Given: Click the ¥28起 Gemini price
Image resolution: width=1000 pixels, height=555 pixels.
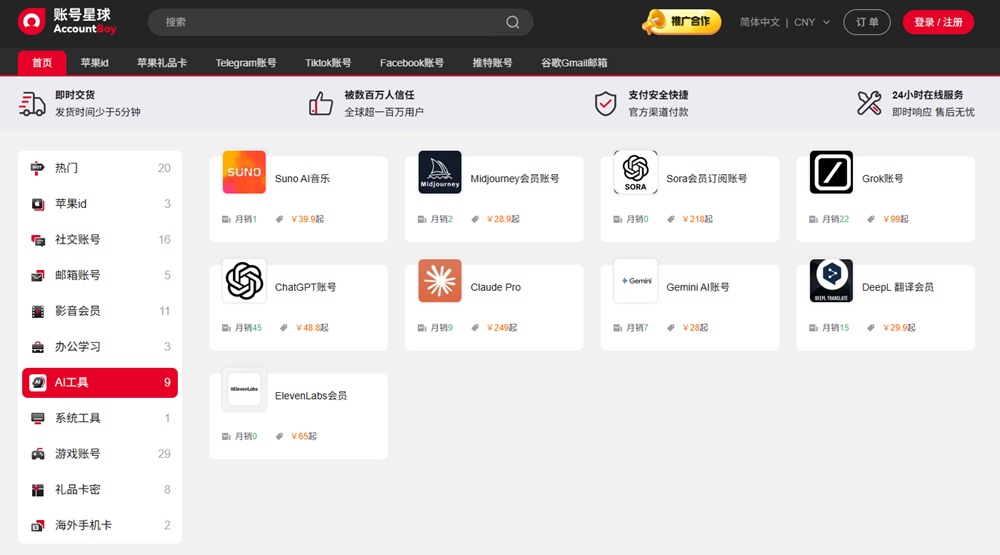Looking at the screenshot, I should coord(695,327).
